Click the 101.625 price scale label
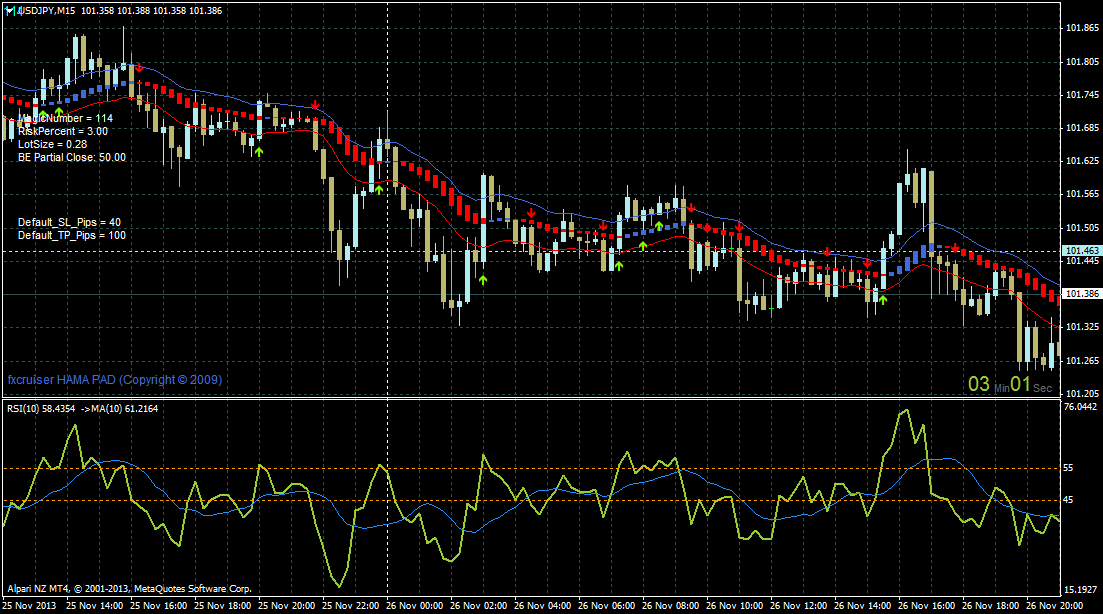The width and height of the screenshot is (1103, 614). (x=1082, y=161)
